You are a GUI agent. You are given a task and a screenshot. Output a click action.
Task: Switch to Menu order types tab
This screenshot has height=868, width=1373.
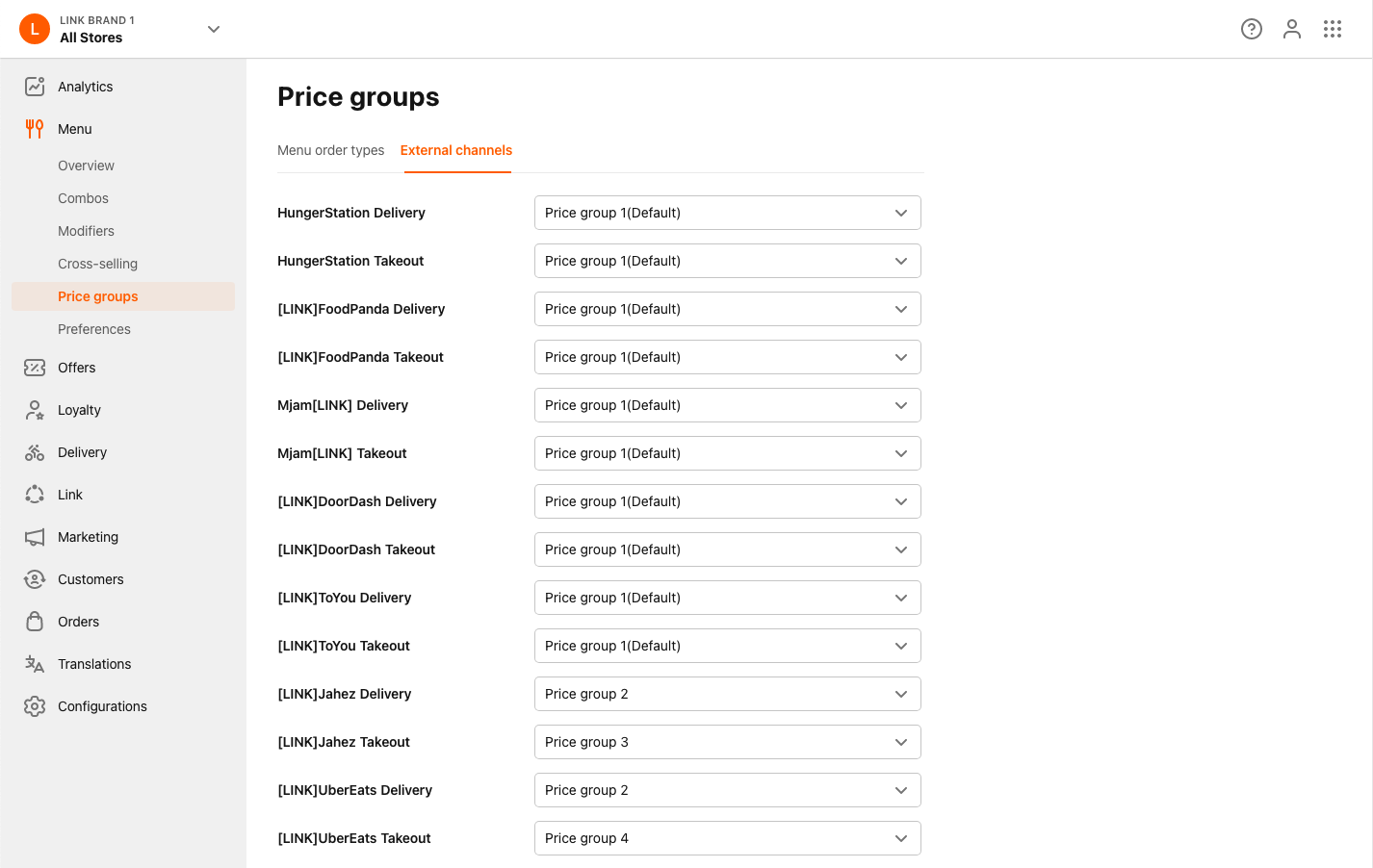pos(330,150)
